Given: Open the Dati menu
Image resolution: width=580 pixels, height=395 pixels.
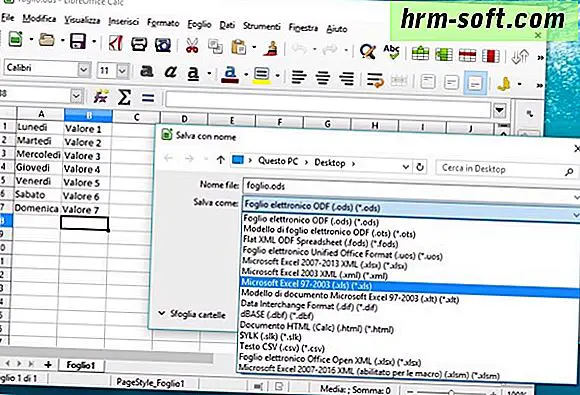Looking at the screenshot, I should (227, 25).
